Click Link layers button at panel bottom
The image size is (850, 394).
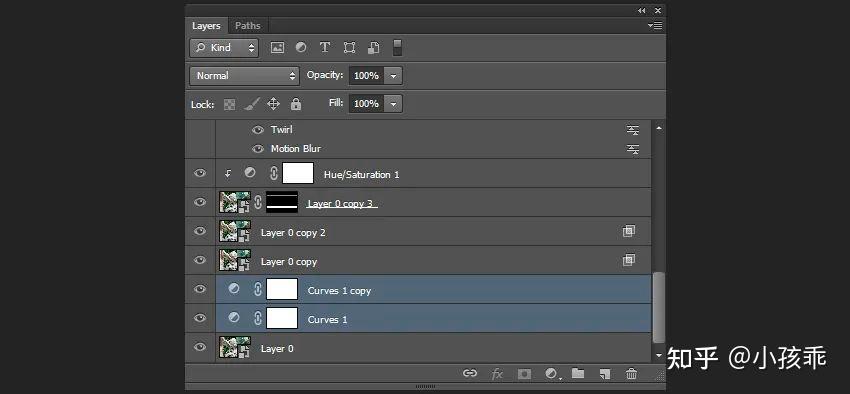470,373
